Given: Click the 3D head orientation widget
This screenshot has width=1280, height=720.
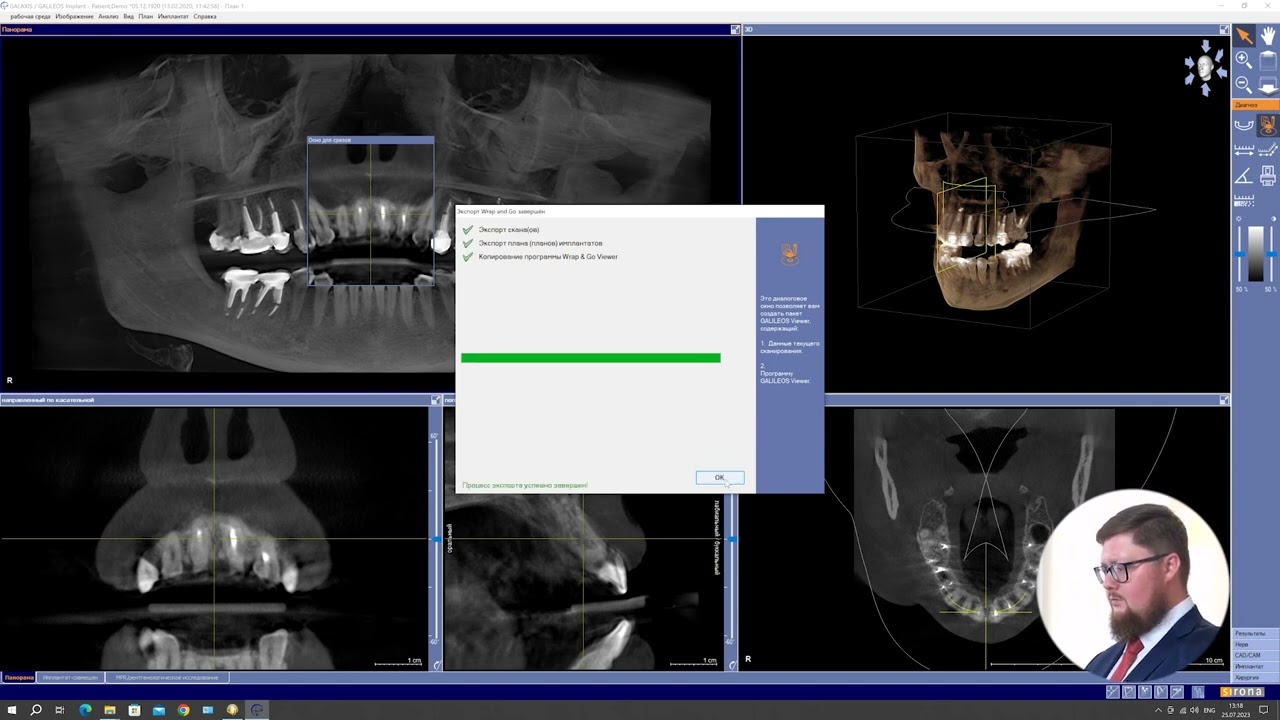Looking at the screenshot, I should coord(1205,67).
